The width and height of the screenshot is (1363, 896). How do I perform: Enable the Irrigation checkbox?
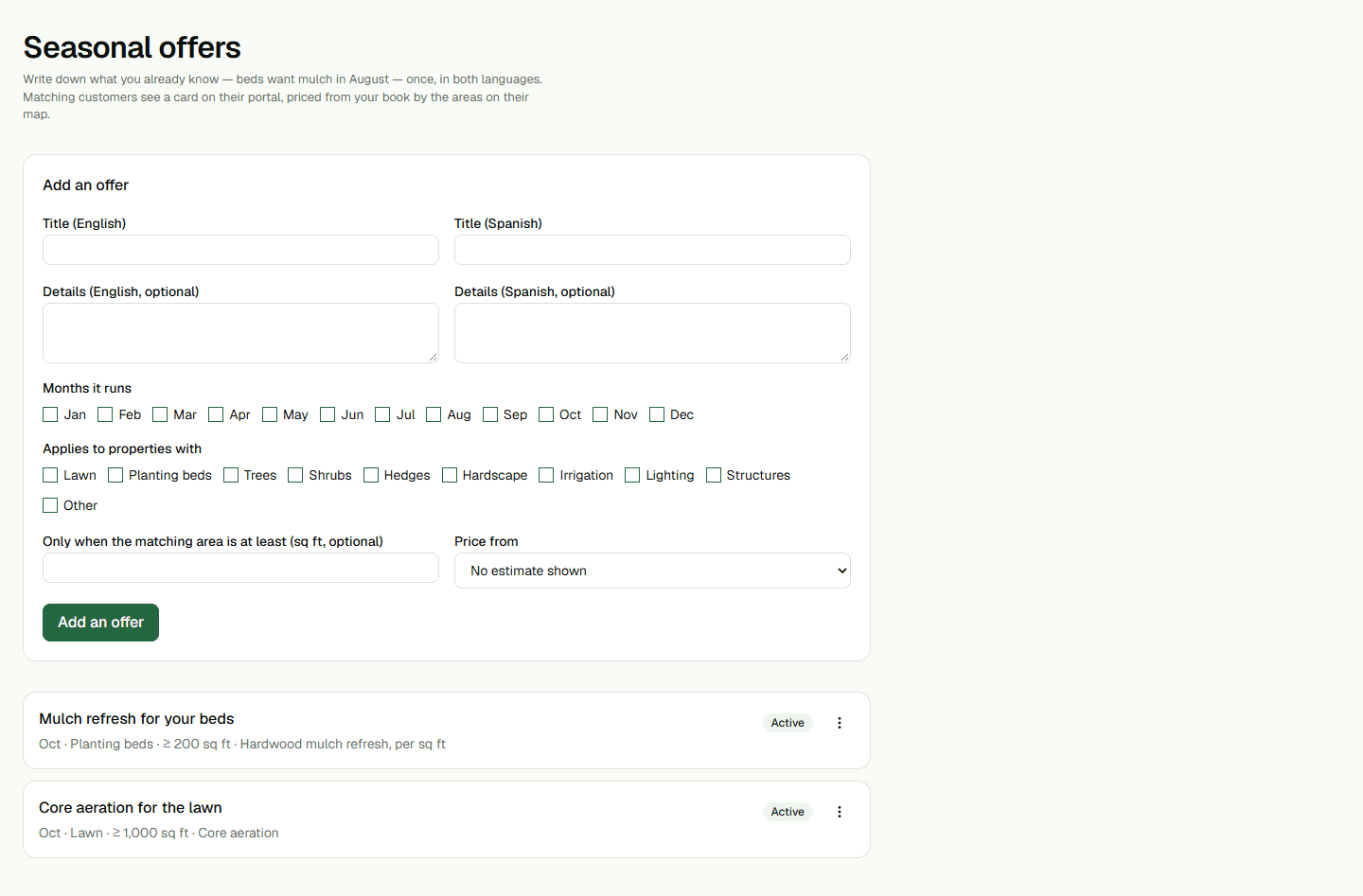pyautogui.click(x=546, y=475)
